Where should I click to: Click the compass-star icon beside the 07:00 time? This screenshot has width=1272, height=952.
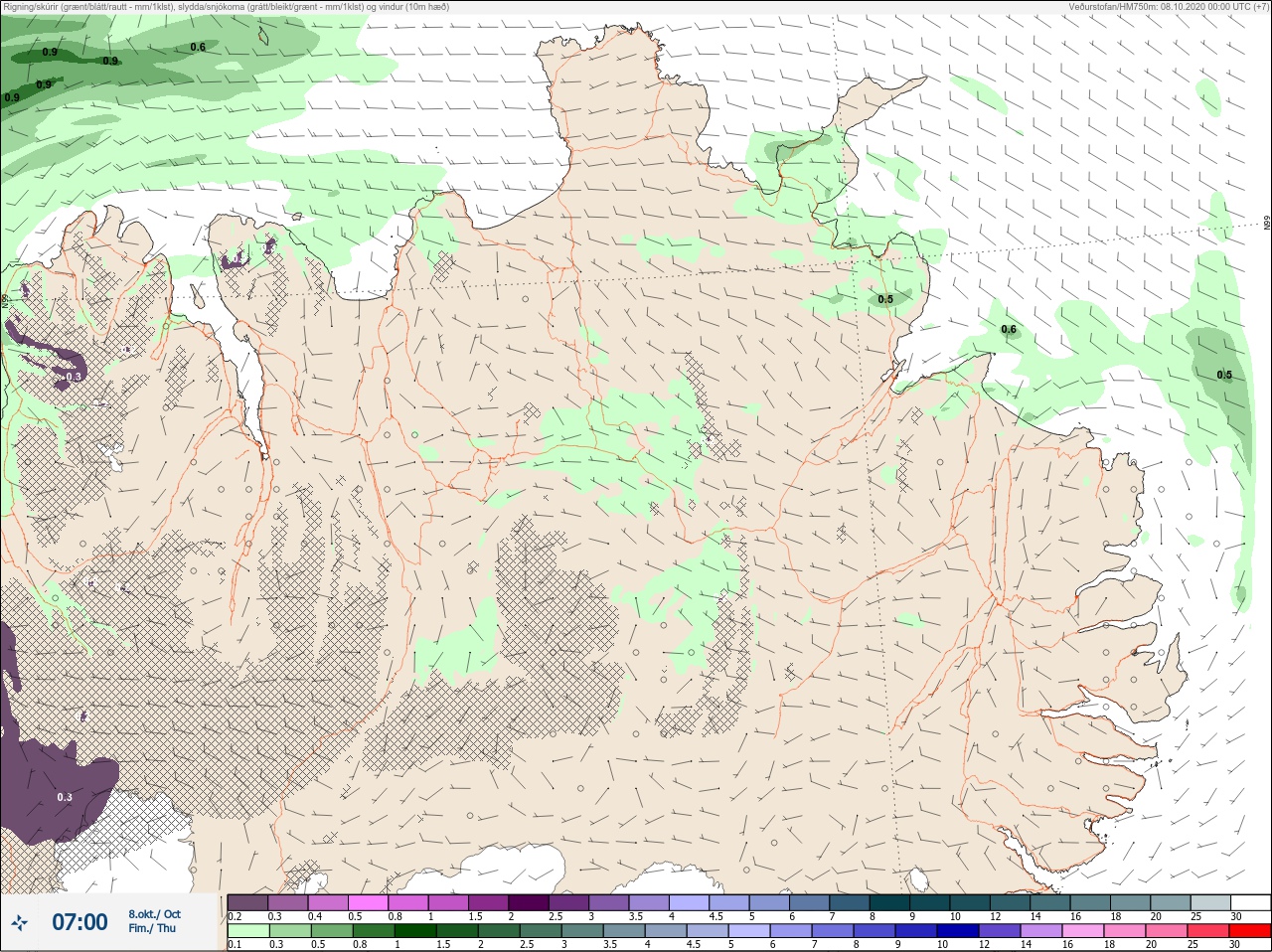[x=20, y=922]
